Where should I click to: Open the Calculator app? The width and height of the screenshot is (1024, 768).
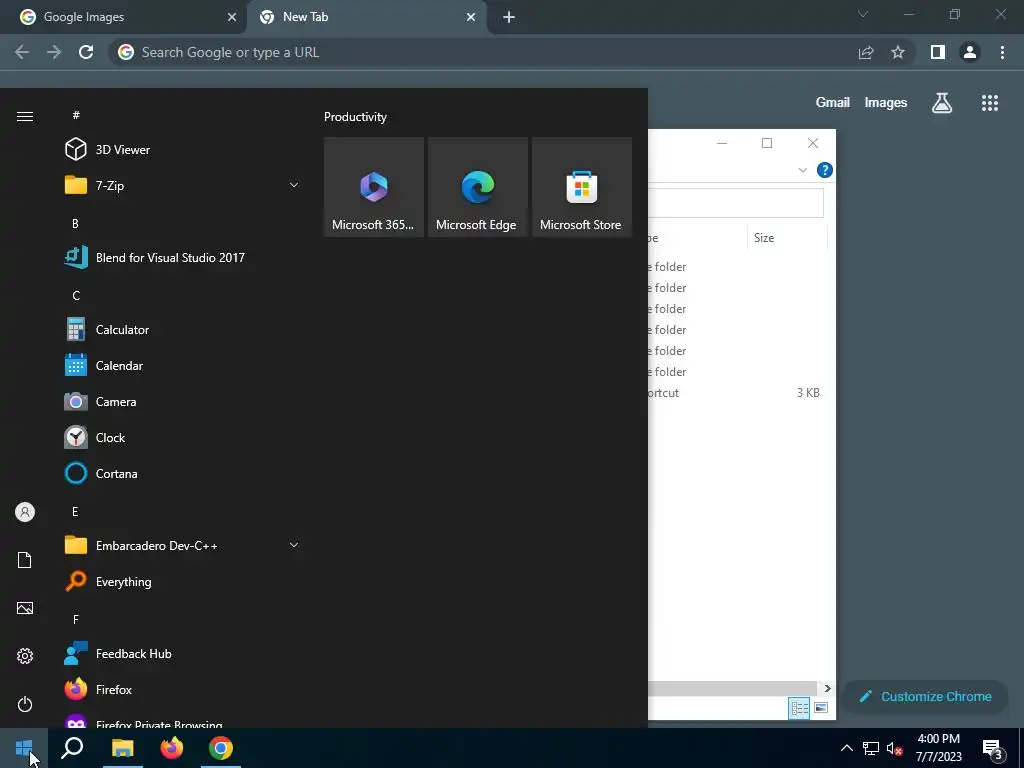coord(183,330)
